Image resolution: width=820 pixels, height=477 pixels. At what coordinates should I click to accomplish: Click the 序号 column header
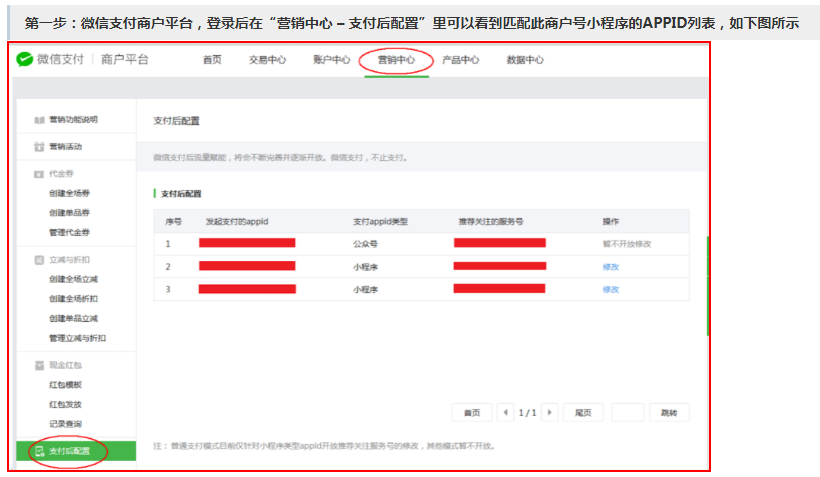(174, 222)
